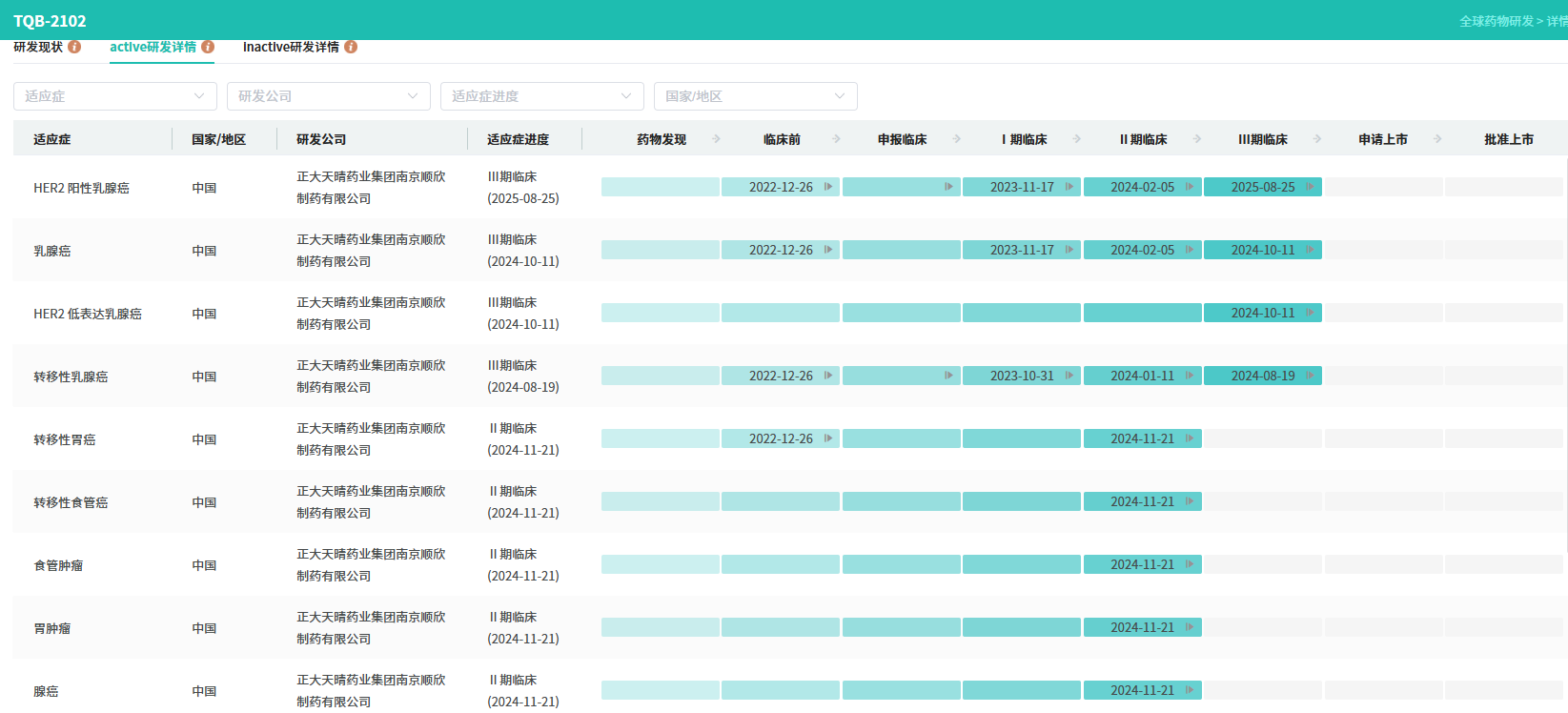Viewport: 1568px width, 713px height.
Task: Click arrow icon on 2024-10-11 bar, HER2 低表达乳腺癌
Action: click(x=1310, y=313)
